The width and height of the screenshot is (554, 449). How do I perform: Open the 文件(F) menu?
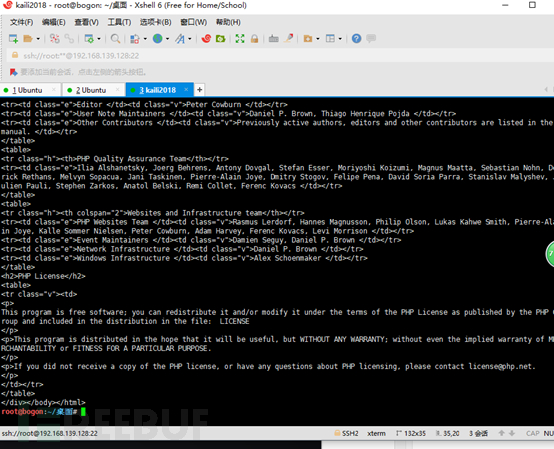pos(22,22)
